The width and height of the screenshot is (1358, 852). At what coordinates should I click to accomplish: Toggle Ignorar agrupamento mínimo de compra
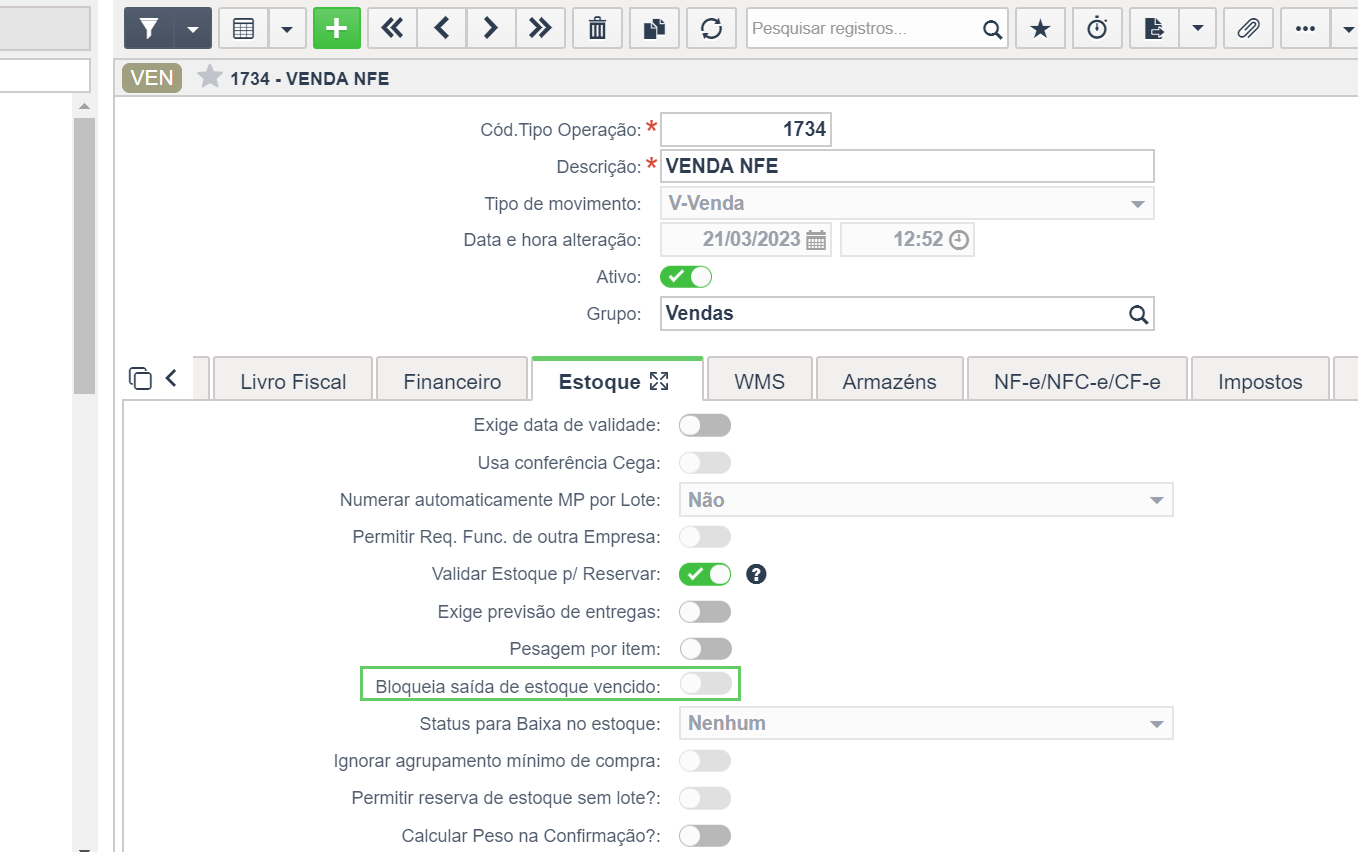[x=705, y=761]
